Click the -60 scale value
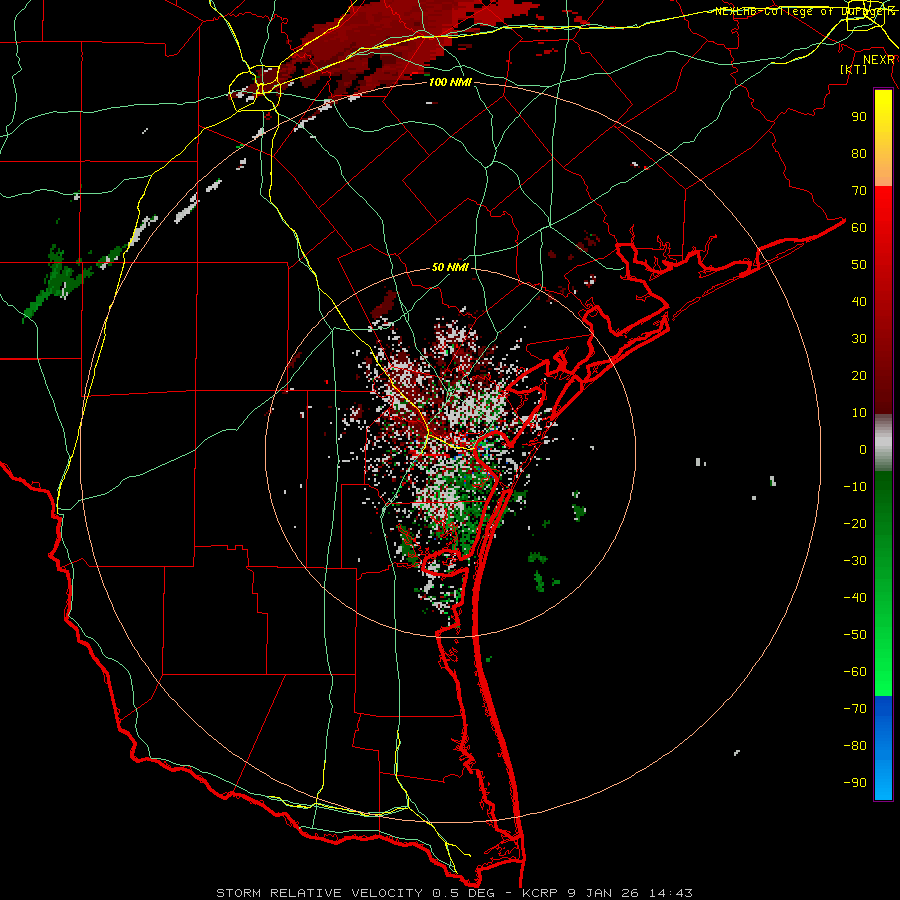Viewport: 900px width, 900px height. pyautogui.click(x=855, y=672)
